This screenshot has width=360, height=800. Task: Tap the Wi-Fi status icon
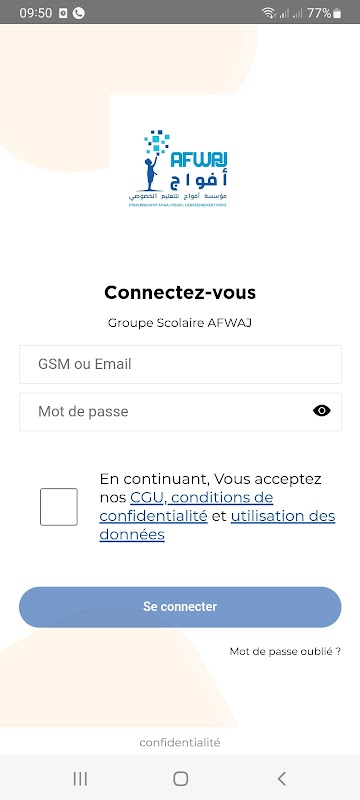coord(268,13)
